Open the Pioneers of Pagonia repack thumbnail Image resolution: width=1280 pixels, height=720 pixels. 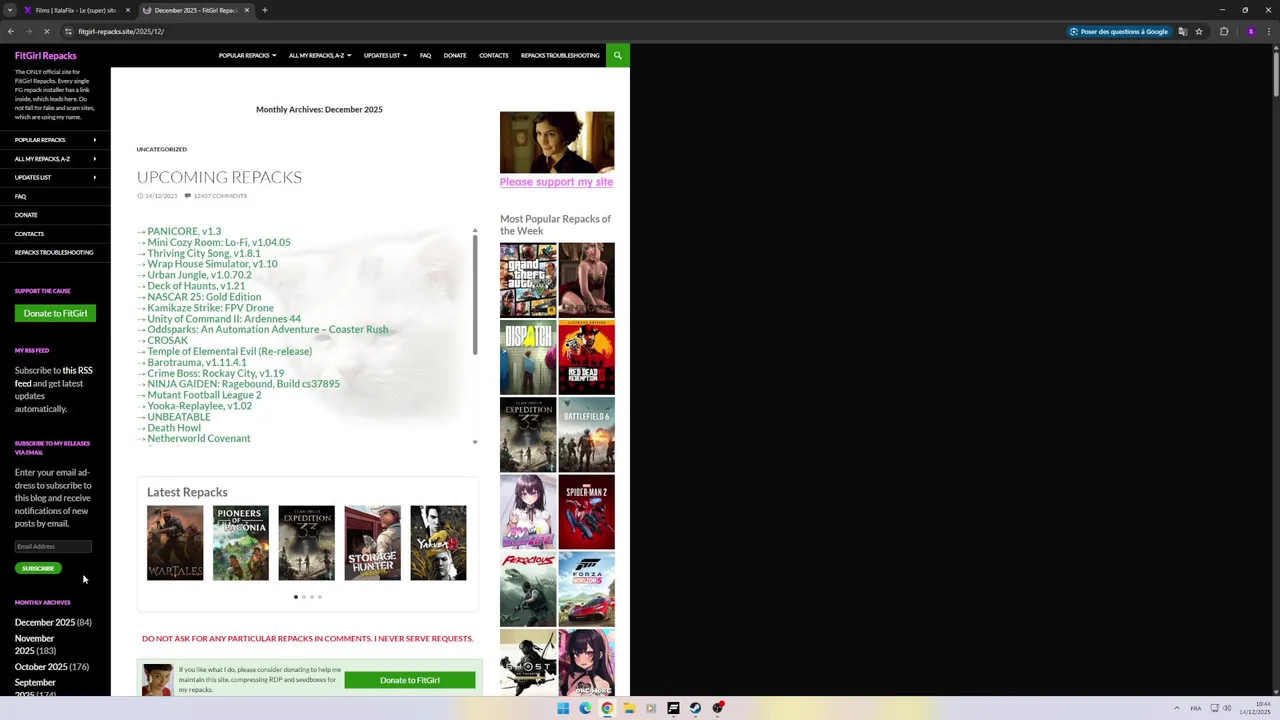(241, 543)
